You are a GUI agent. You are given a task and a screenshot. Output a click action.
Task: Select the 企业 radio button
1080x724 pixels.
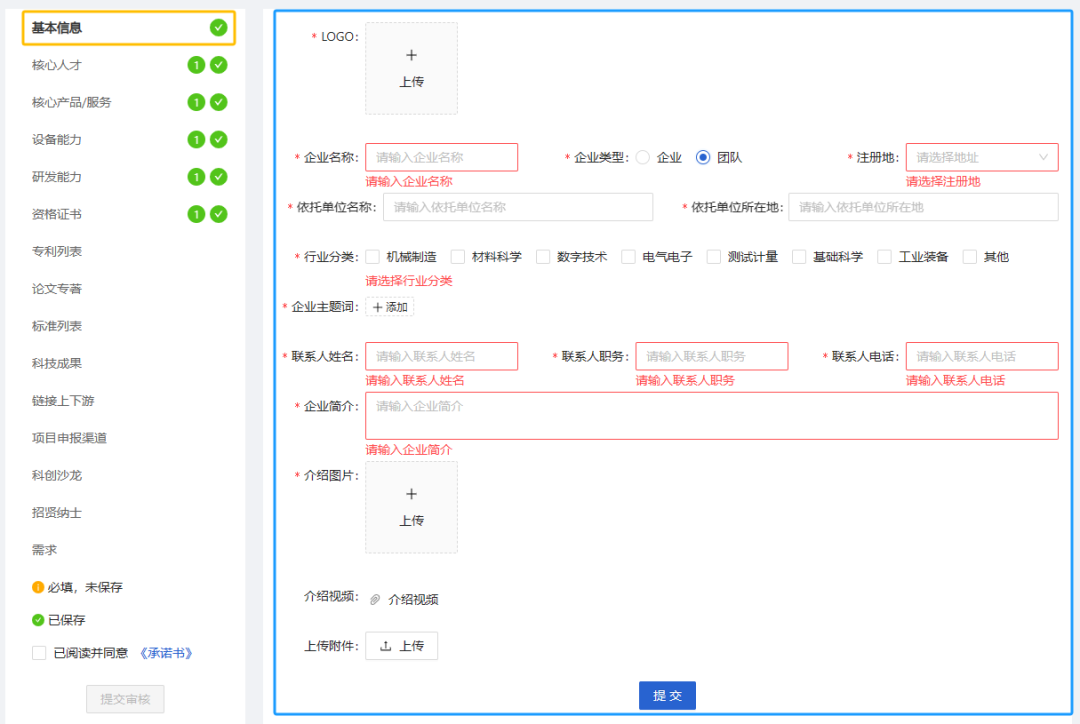[643, 157]
